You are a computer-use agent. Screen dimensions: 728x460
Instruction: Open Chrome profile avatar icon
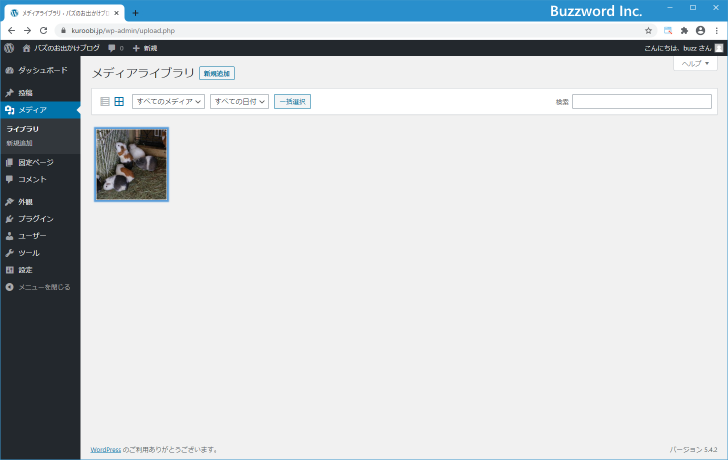tap(700, 30)
